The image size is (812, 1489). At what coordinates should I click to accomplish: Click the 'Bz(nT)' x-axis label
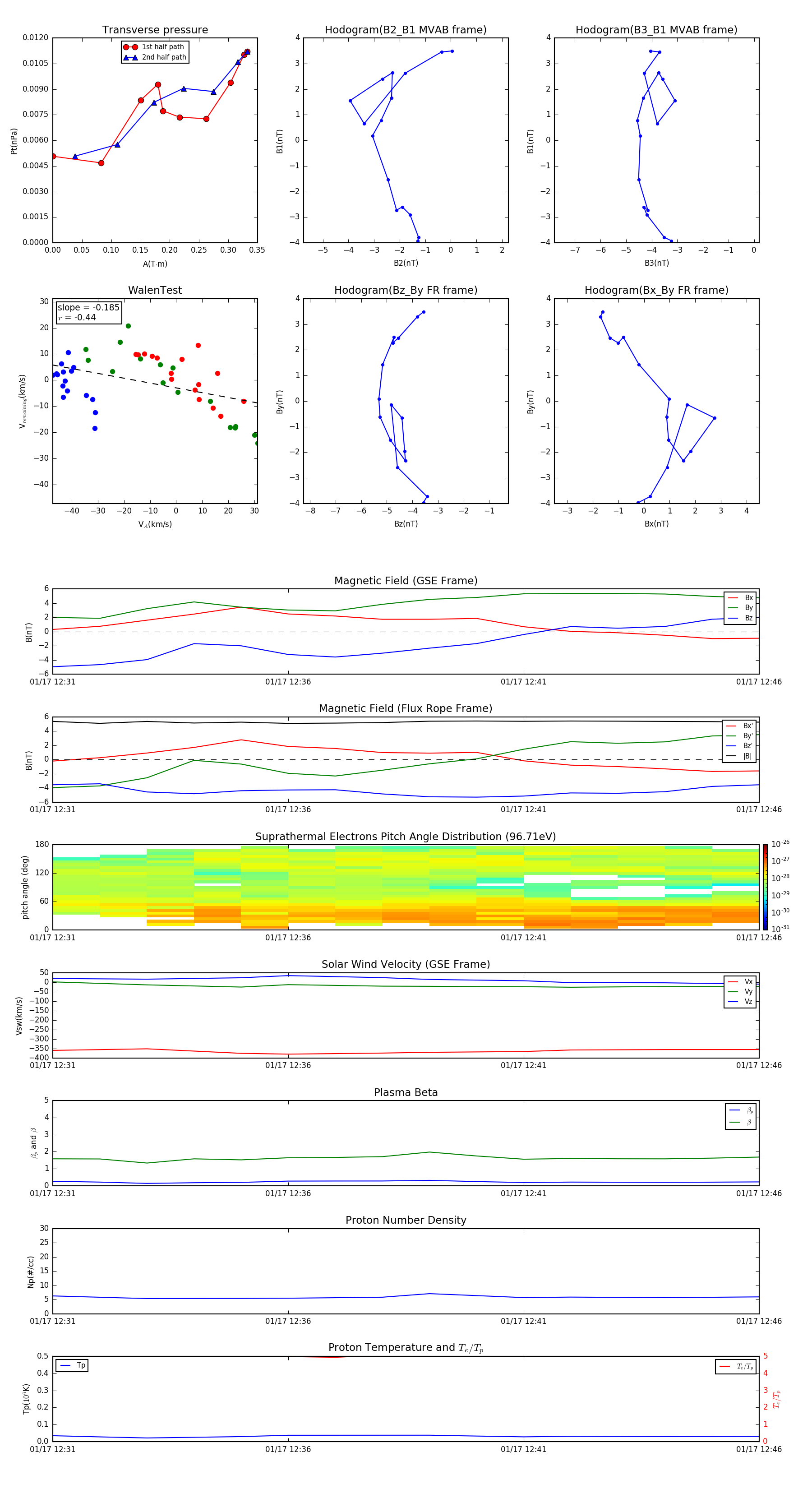[406, 524]
